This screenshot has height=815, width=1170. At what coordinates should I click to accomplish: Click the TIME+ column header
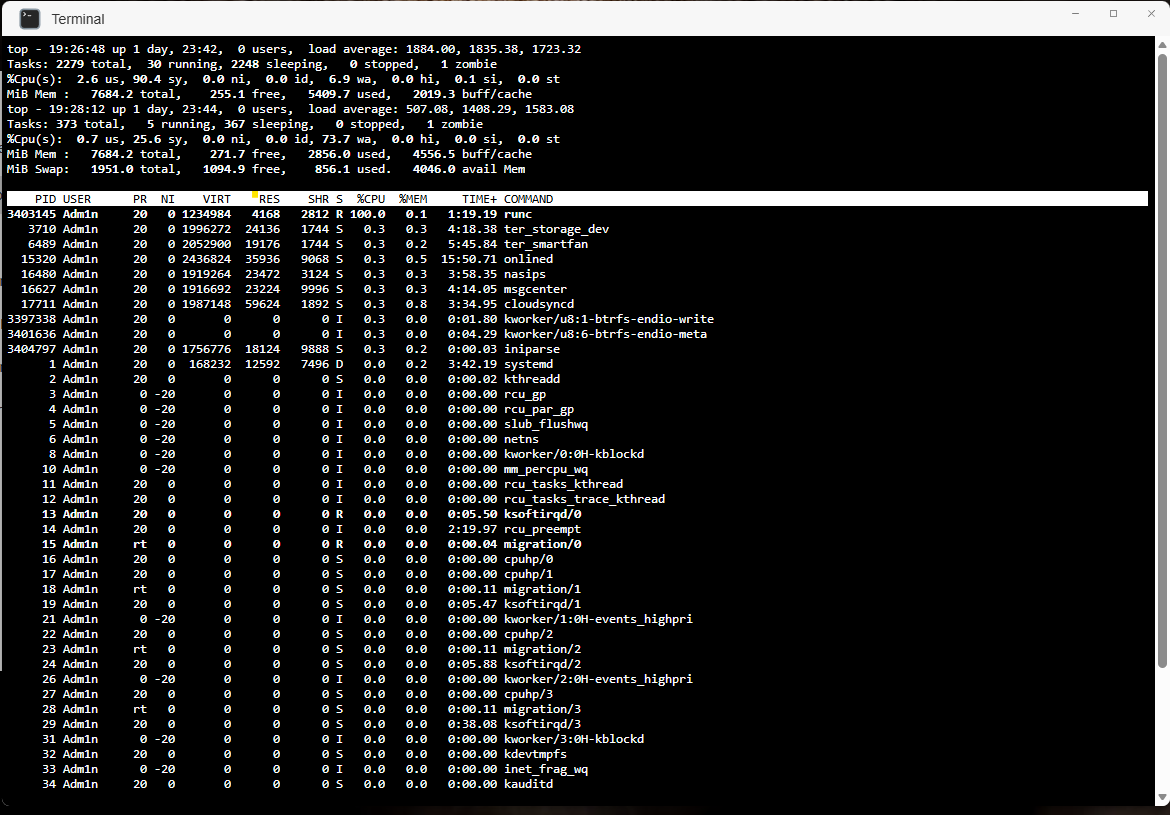479,199
